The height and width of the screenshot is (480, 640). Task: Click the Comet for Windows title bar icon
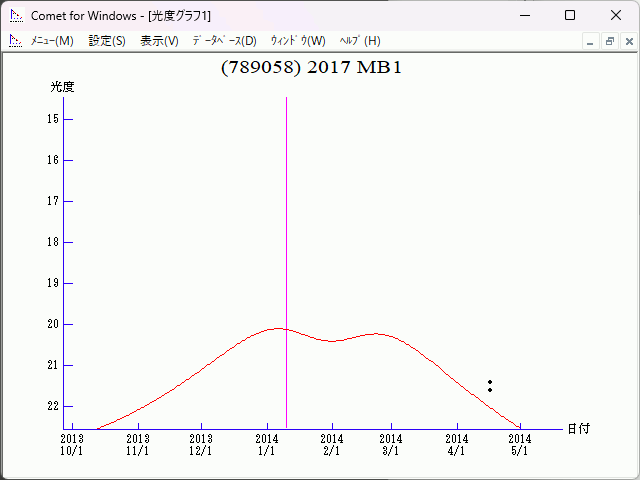(x=16, y=15)
